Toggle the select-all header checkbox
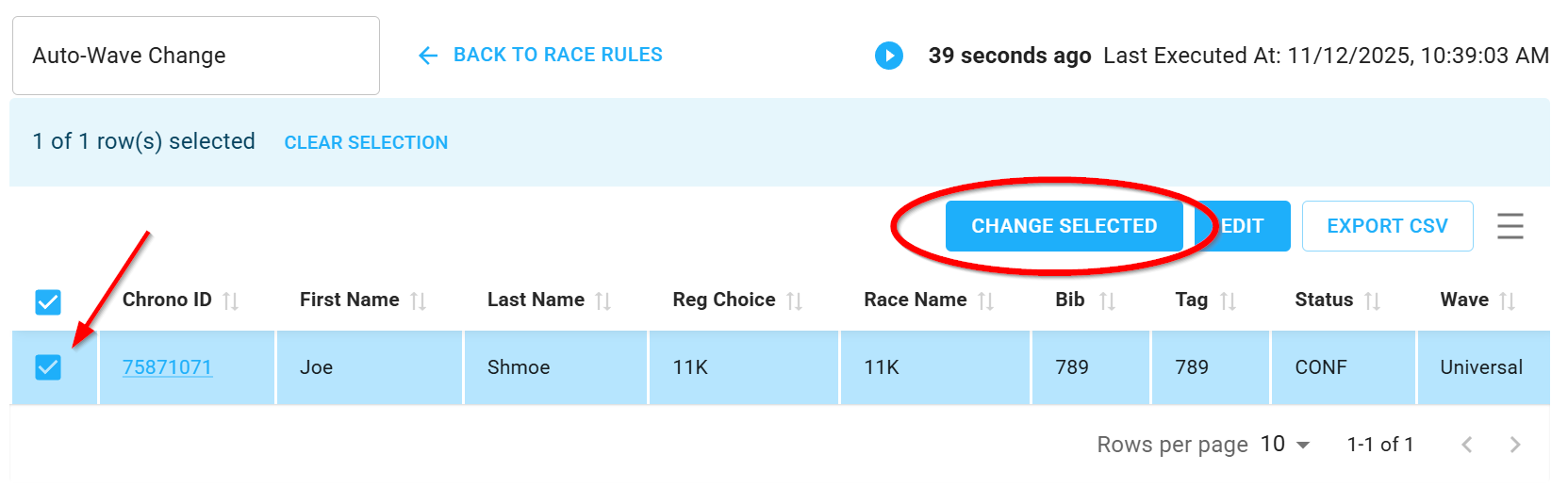The height and width of the screenshot is (487, 1568). (x=48, y=301)
